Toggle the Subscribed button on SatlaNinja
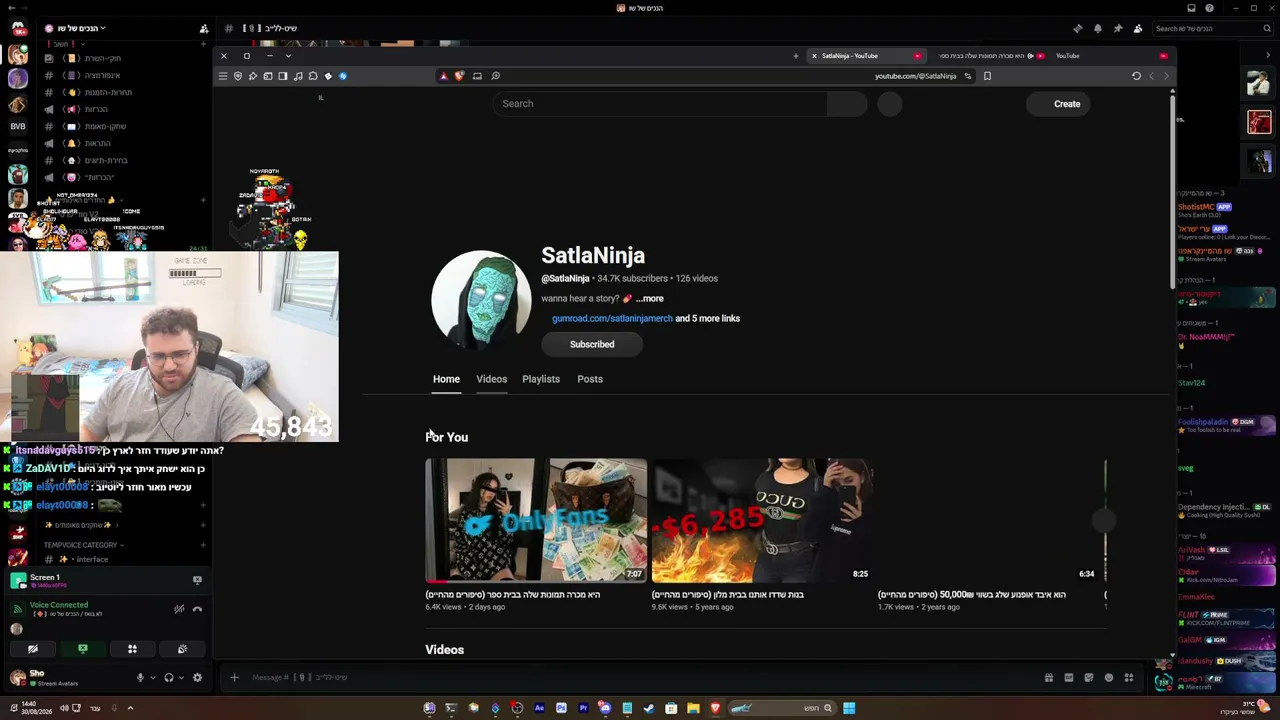 pos(592,344)
